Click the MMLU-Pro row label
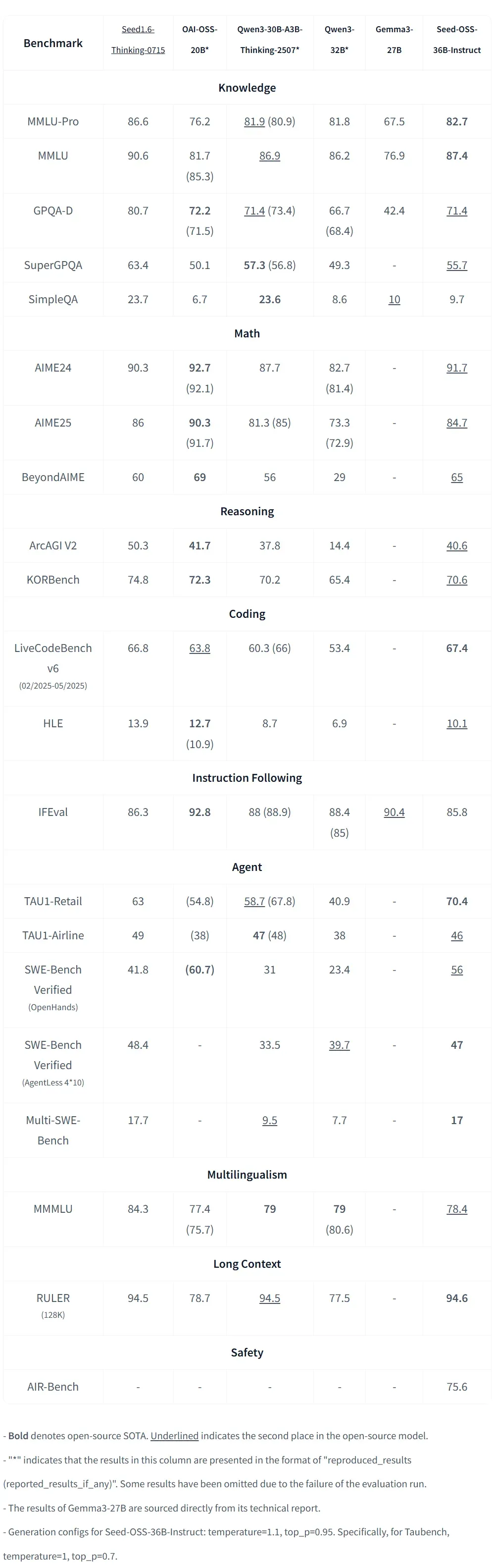The width and height of the screenshot is (496, 1568). (53, 122)
